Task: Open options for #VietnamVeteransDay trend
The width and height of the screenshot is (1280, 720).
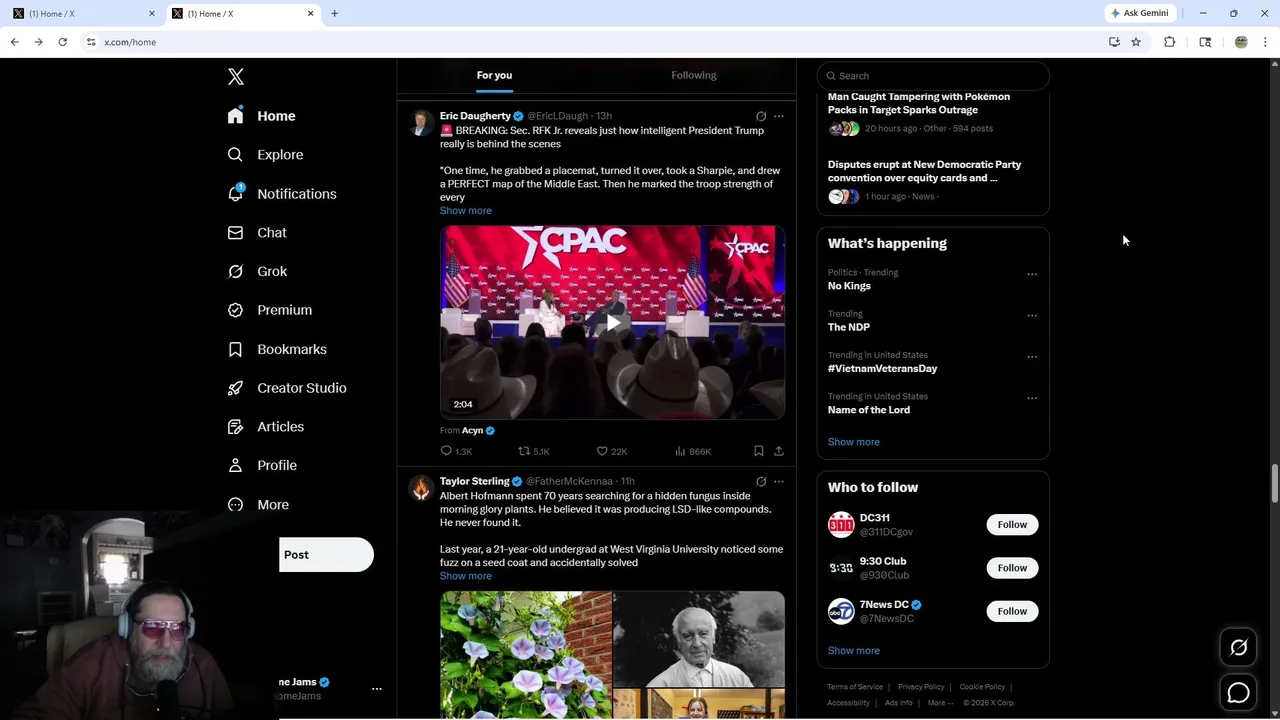Action: (x=1032, y=357)
